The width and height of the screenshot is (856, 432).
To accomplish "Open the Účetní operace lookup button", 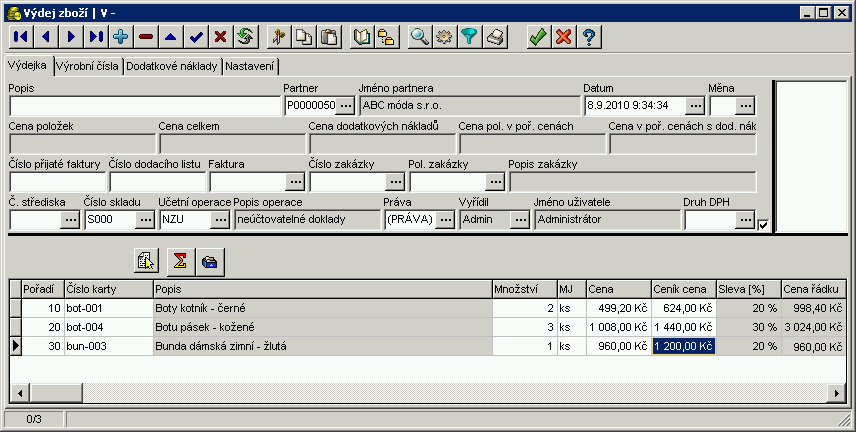I will tap(220, 220).
